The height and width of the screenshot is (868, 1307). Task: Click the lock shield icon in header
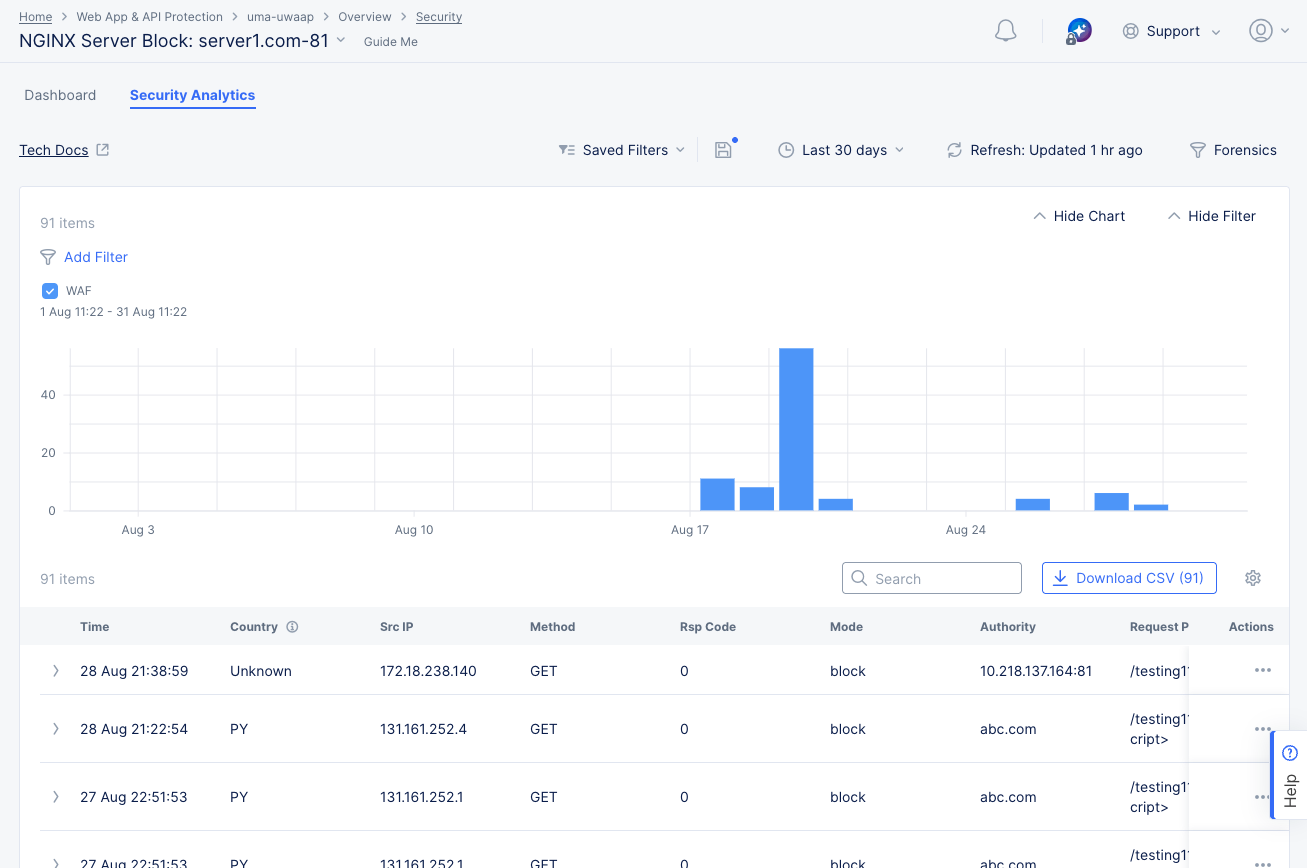point(1079,30)
